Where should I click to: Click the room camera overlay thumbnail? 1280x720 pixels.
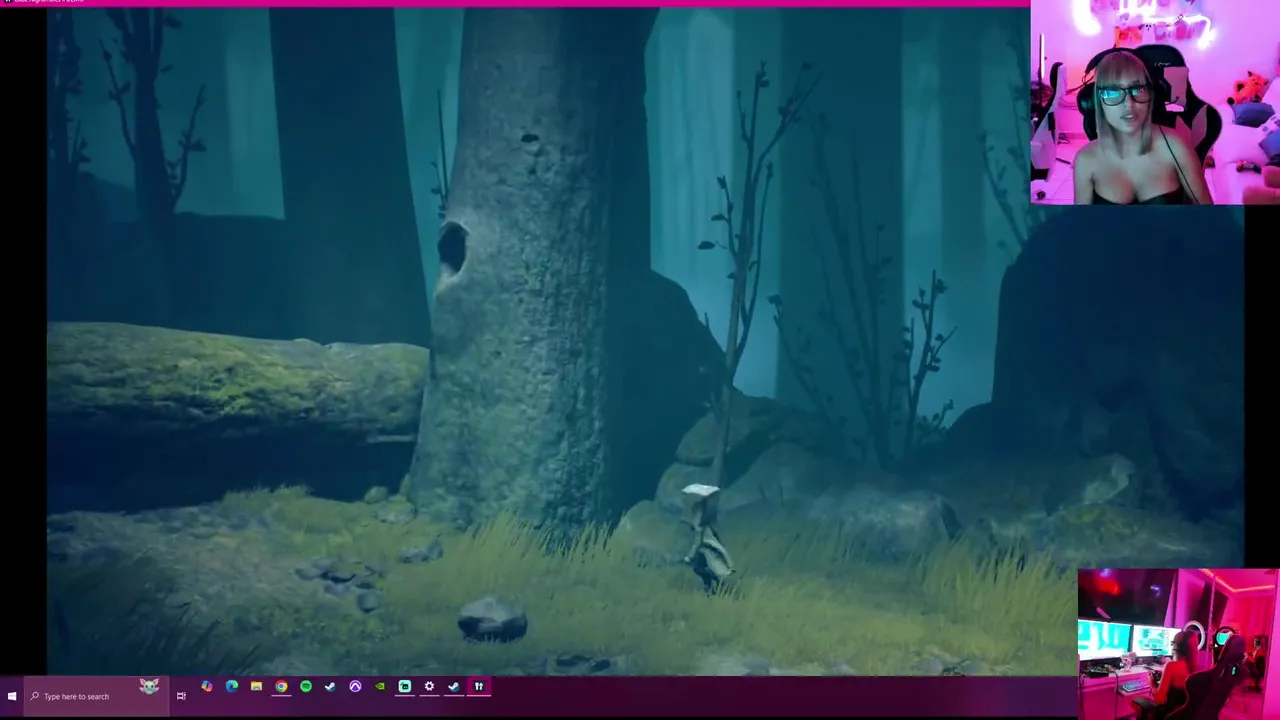point(1178,644)
